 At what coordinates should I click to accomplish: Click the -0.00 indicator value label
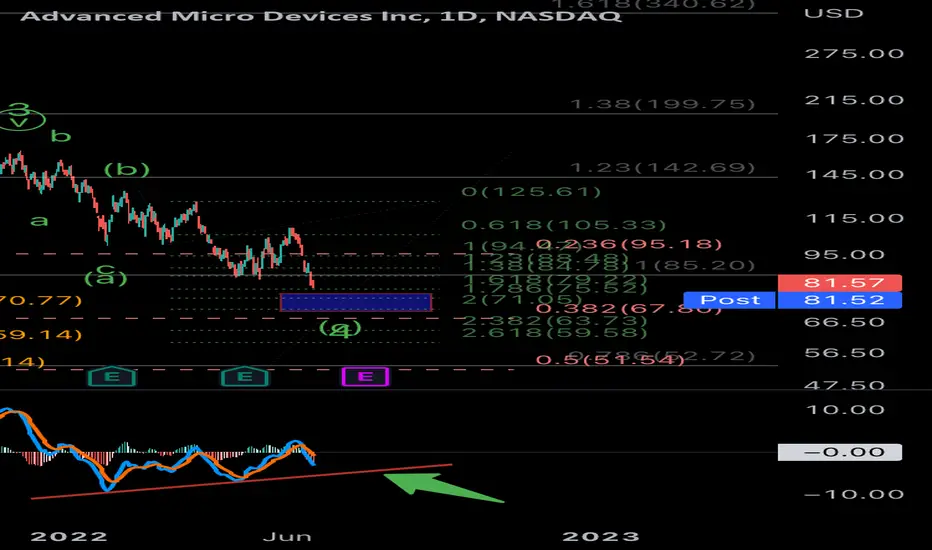pyautogui.click(x=839, y=452)
